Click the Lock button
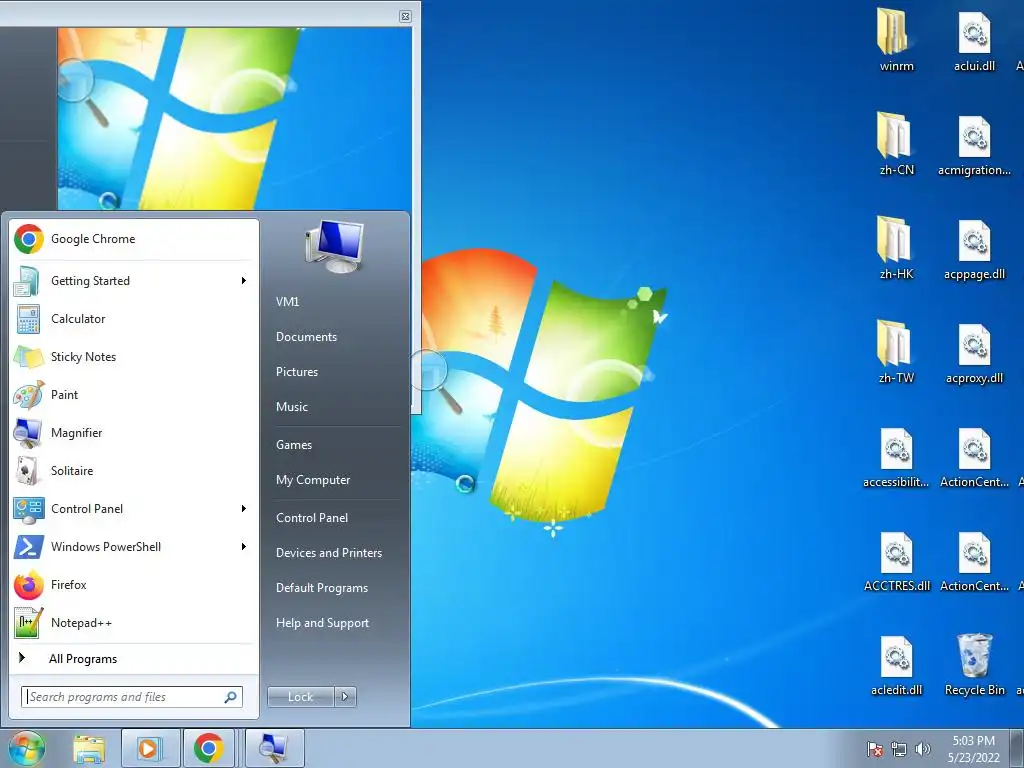The height and width of the screenshot is (768, 1024). coord(301,697)
